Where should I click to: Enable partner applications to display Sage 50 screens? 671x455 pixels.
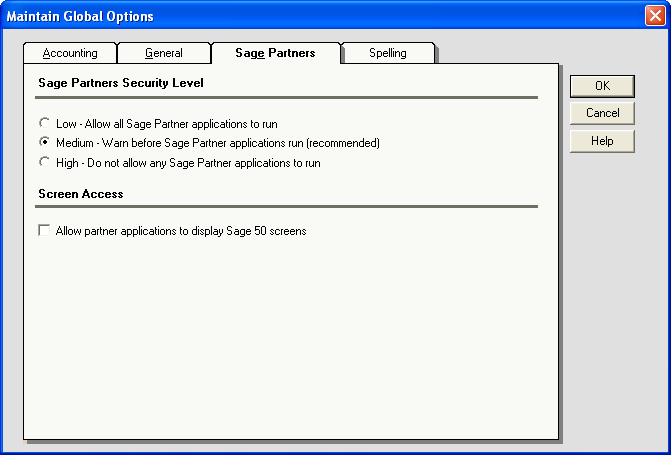tap(44, 231)
